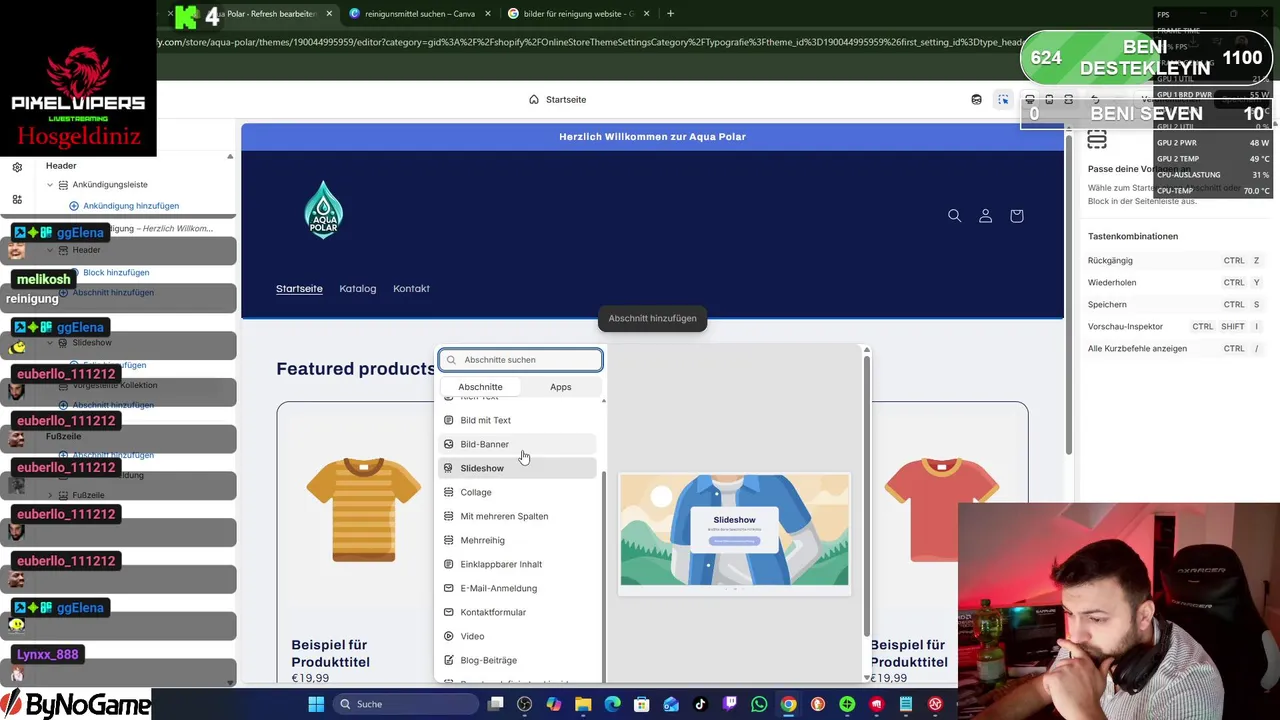Open Microsoft Edge from taskbar

click(612, 704)
